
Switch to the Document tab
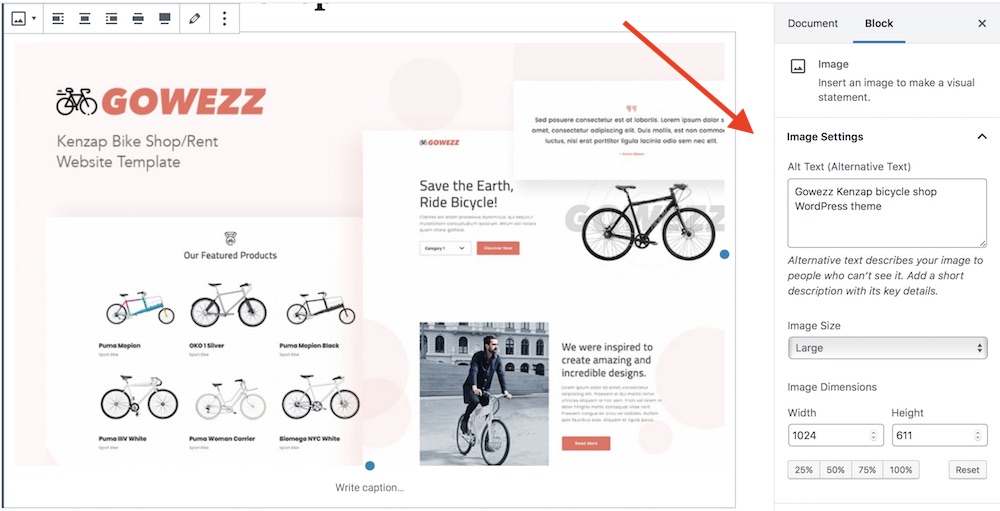tap(812, 24)
